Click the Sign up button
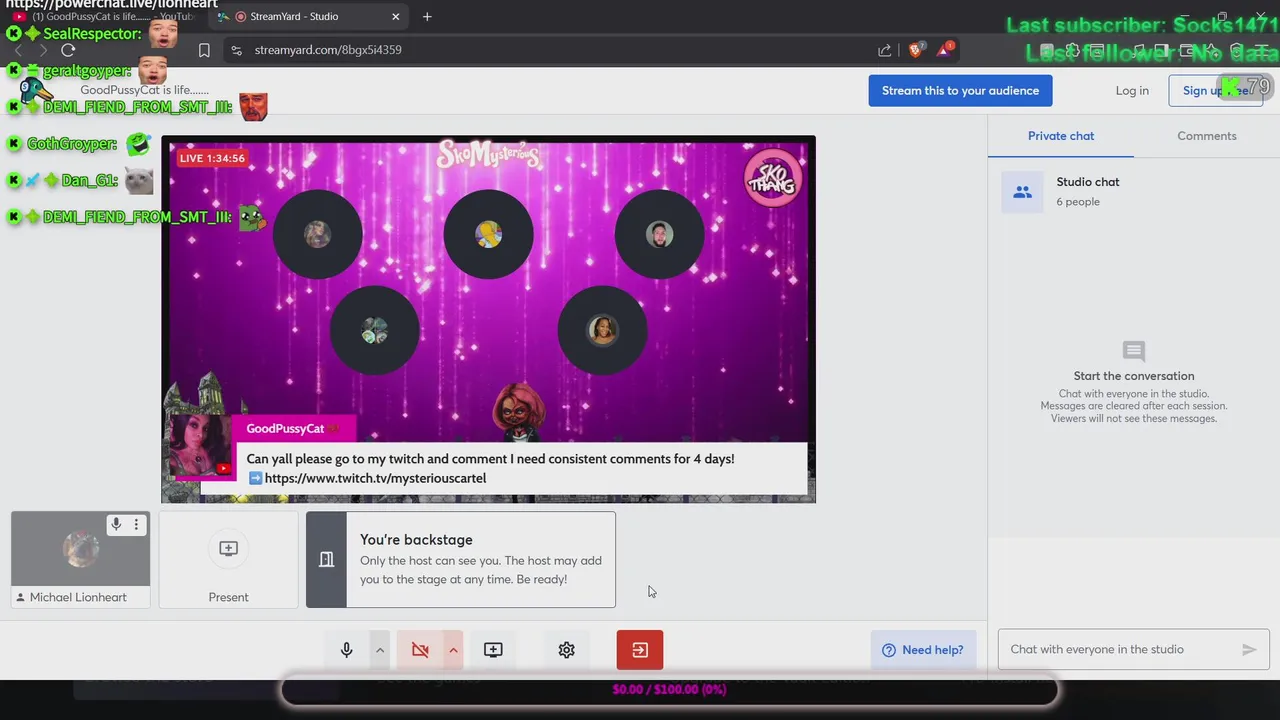The image size is (1280, 720). tap(1215, 90)
